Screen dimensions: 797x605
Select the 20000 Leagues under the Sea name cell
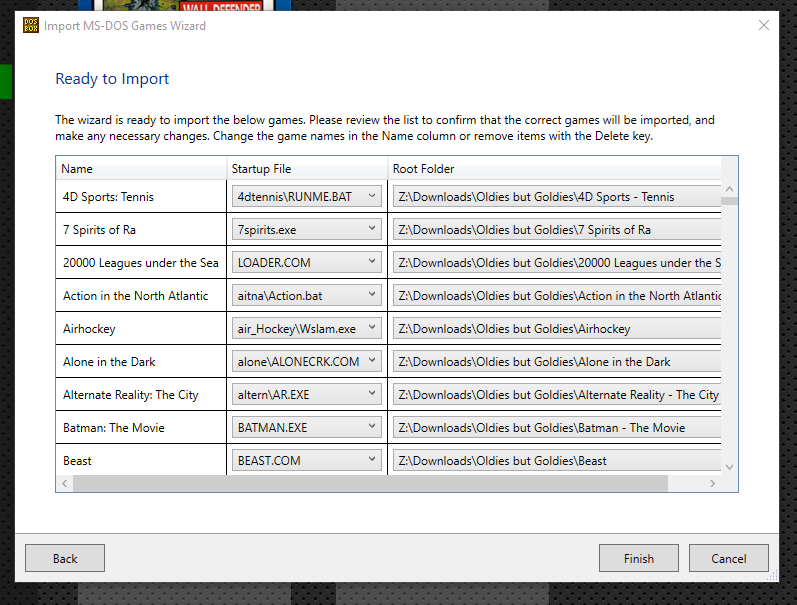[141, 262]
